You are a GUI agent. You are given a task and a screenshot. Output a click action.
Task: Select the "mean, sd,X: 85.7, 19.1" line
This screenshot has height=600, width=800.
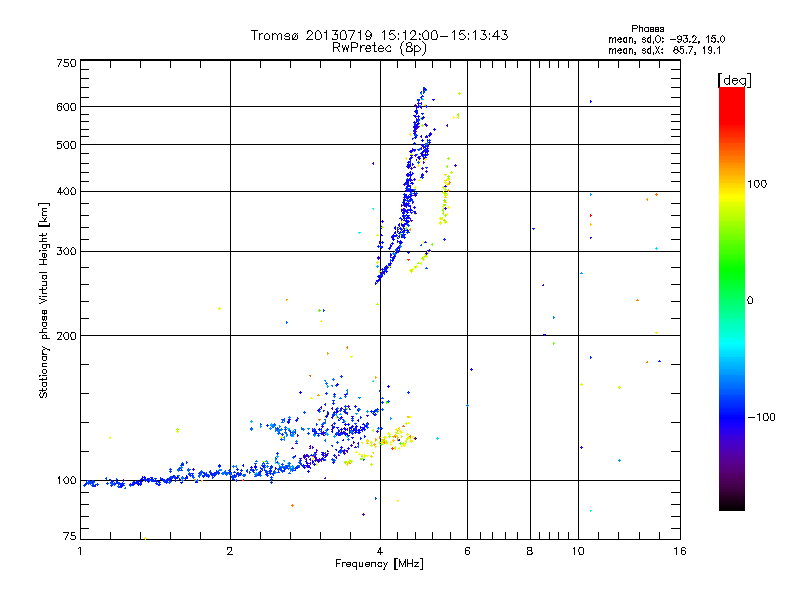click(664, 50)
